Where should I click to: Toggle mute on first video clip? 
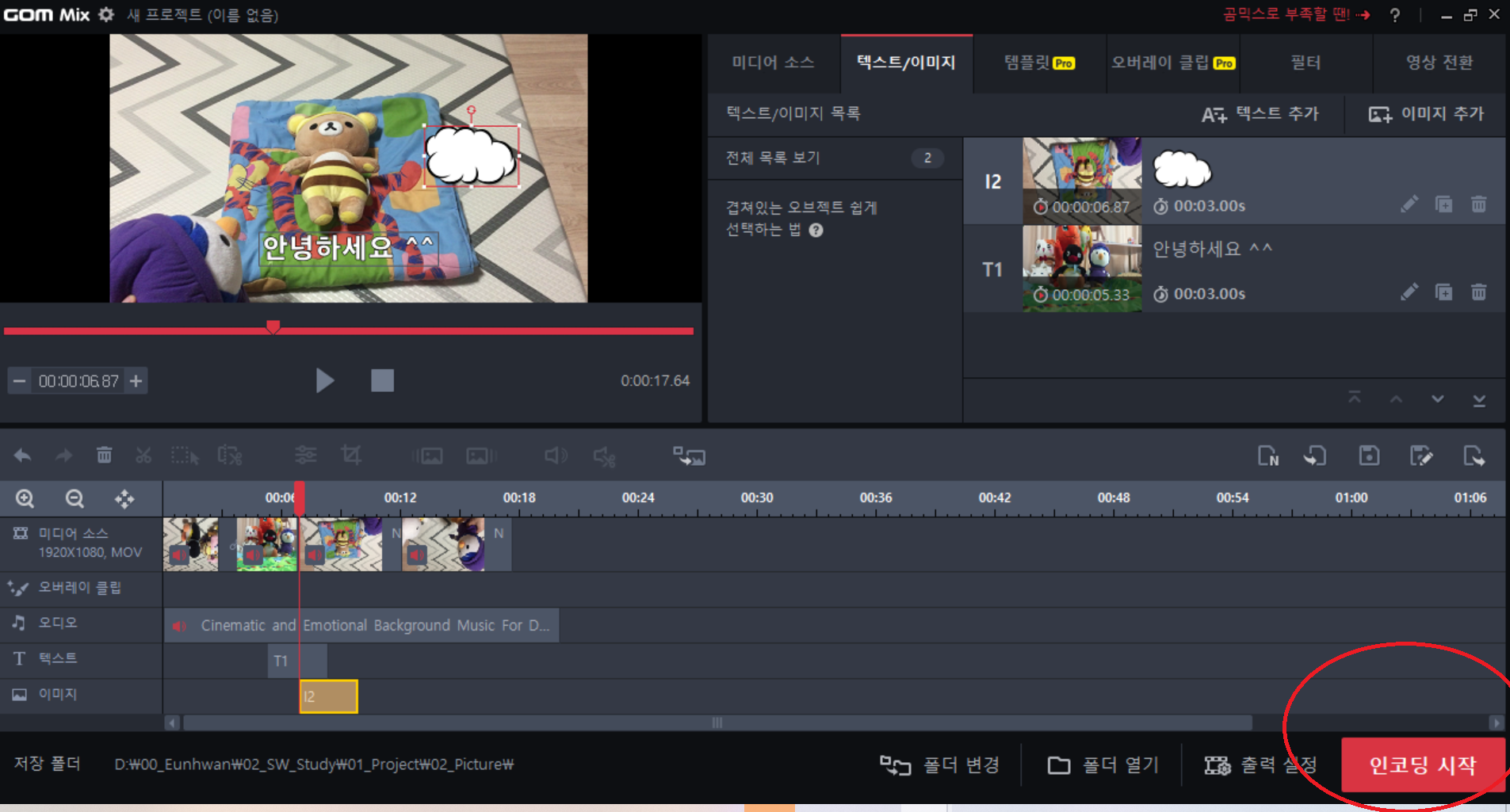click(178, 555)
